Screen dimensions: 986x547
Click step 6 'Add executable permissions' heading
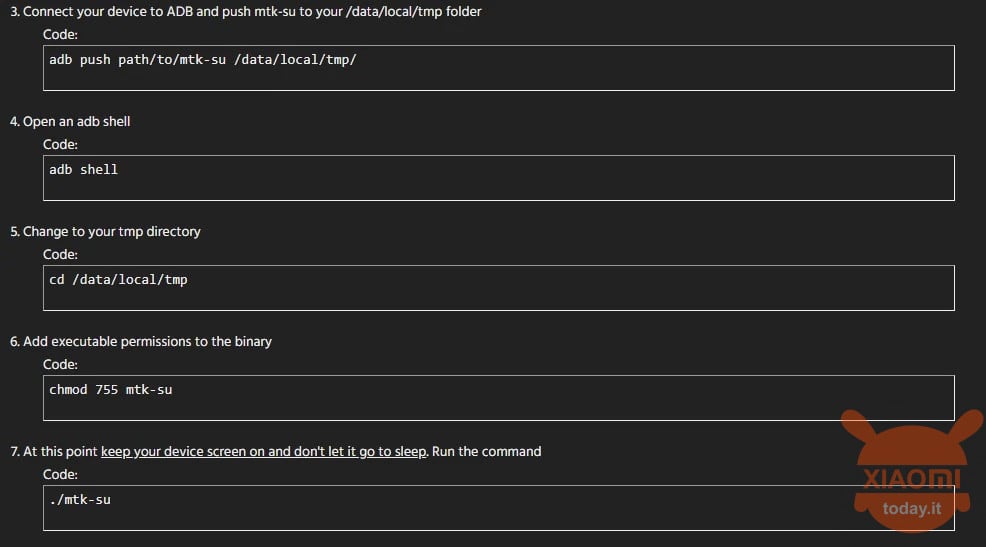tap(141, 341)
